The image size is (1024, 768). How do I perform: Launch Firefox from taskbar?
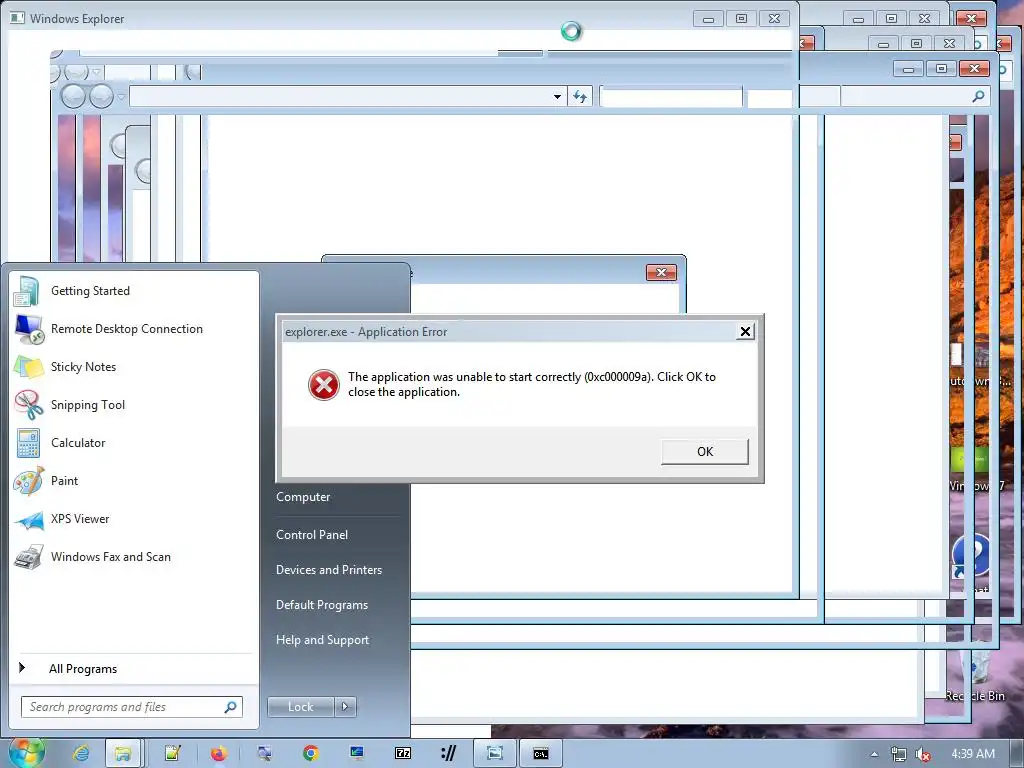219,754
